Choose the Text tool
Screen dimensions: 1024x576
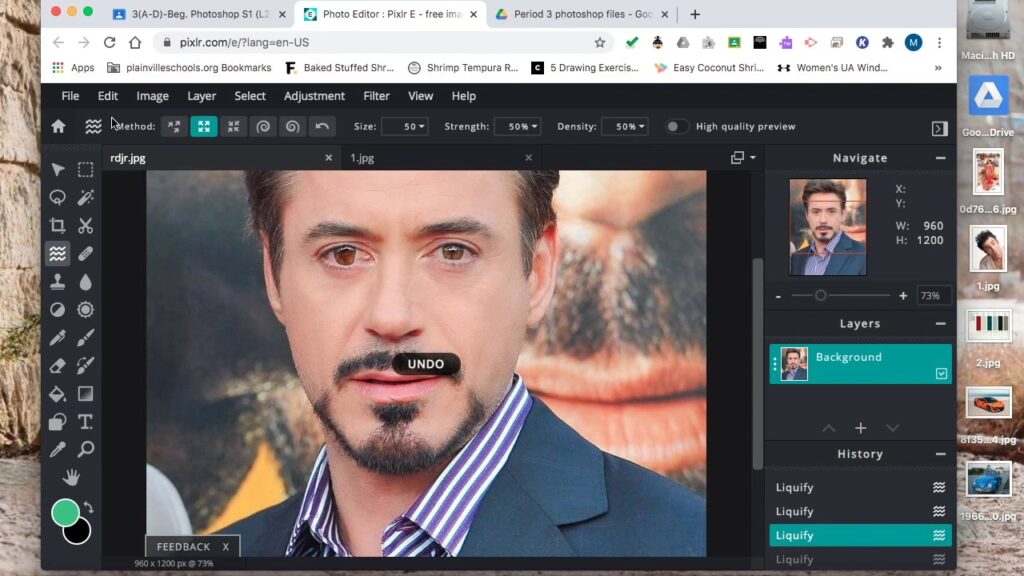pyautogui.click(x=86, y=422)
